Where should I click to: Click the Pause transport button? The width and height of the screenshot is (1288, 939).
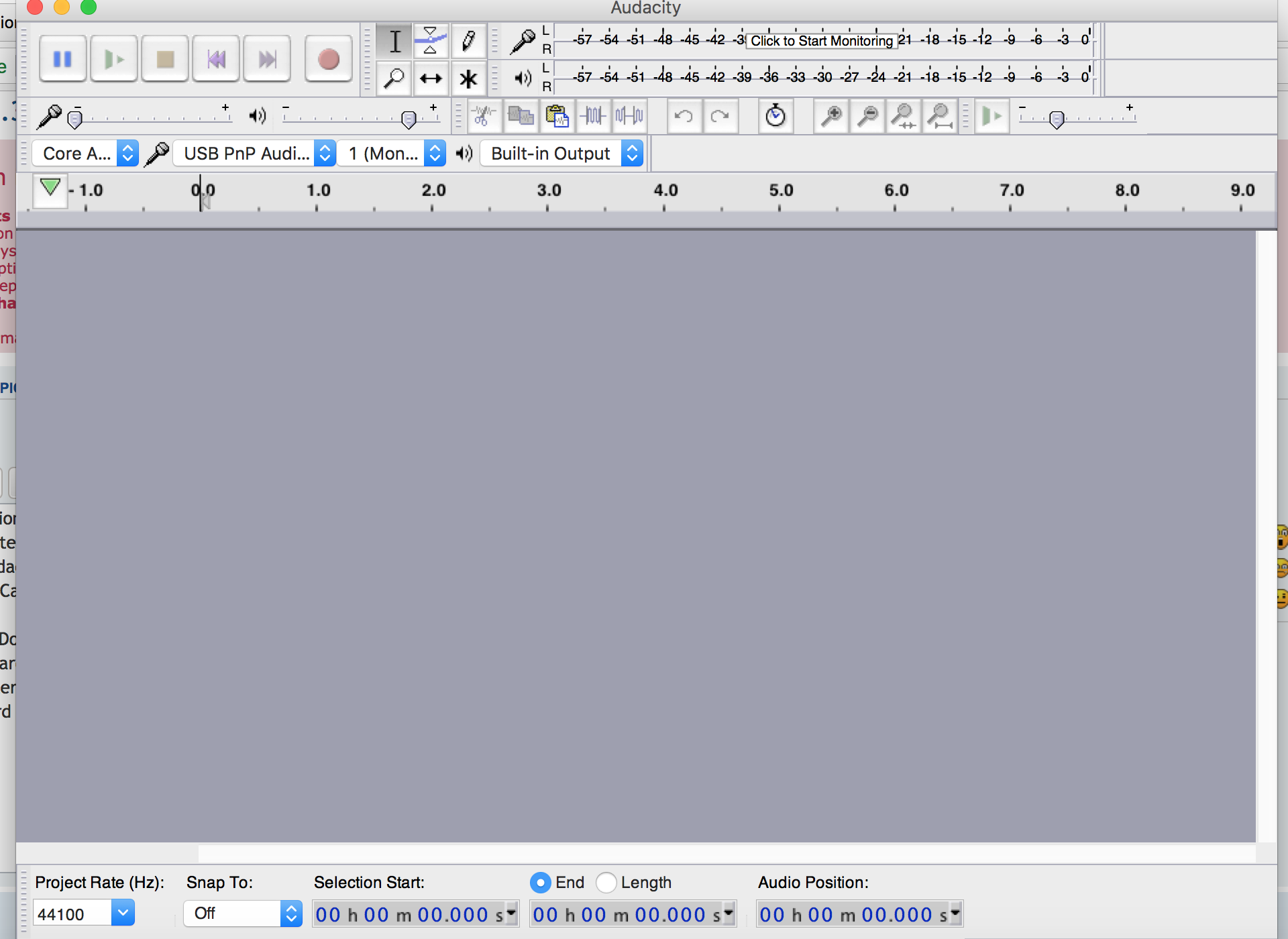(x=62, y=59)
